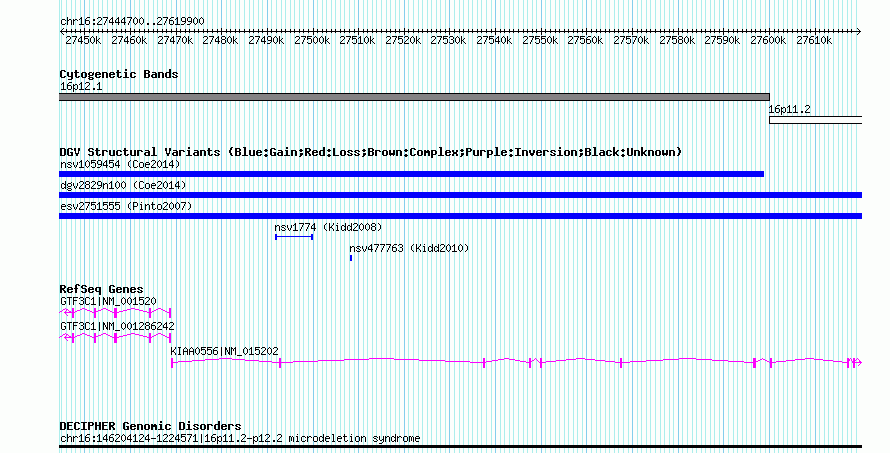This screenshot has width=890, height=453.
Task: Select the 16p11.2 band label
Action: pyautogui.click(x=790, y=110)
